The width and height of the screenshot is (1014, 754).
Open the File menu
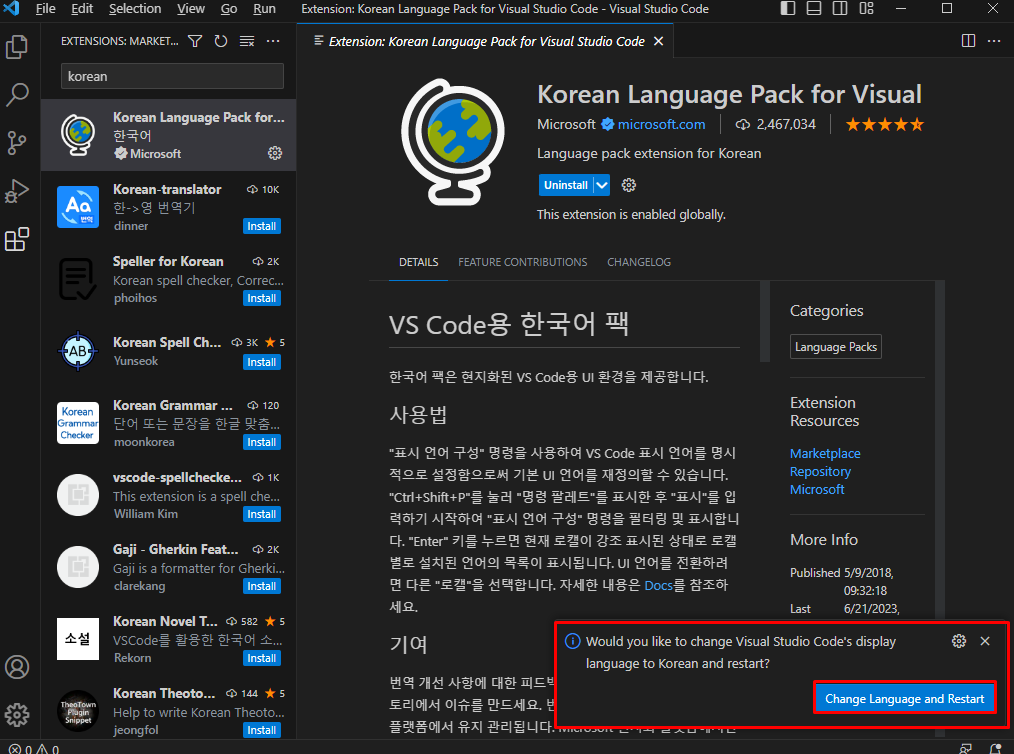(45, 8)
